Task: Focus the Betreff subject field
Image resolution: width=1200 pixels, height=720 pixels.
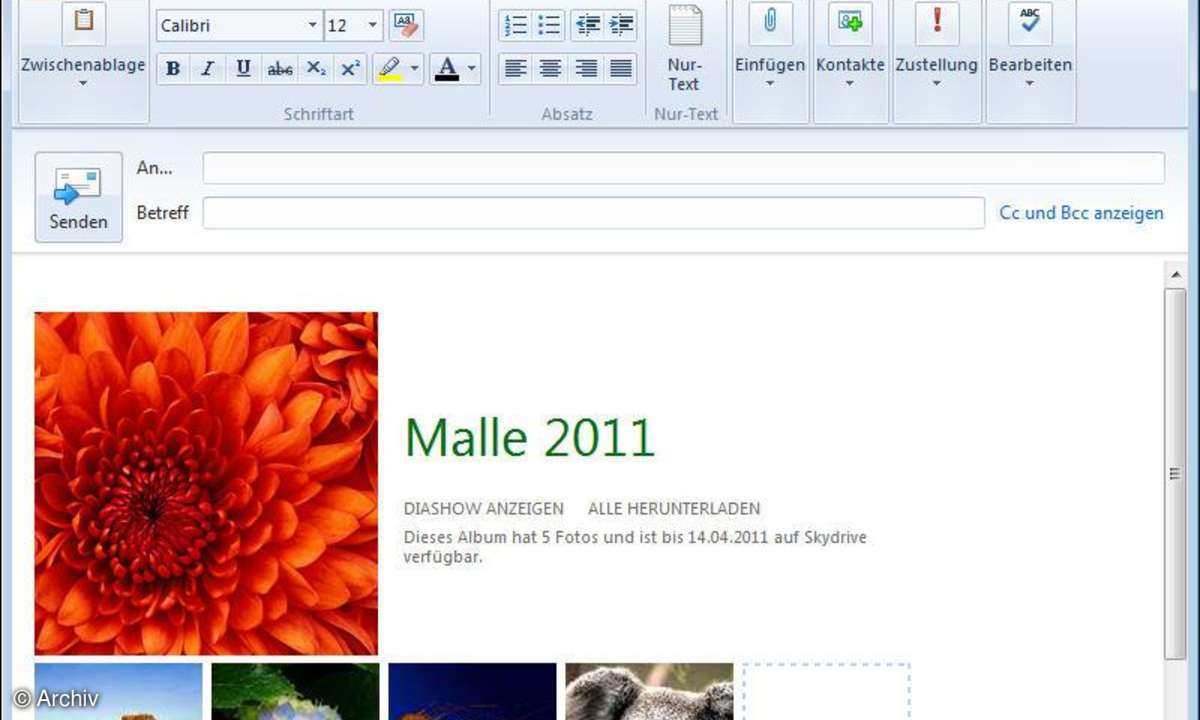Action: pyautogui.click(x=594, y=213)
